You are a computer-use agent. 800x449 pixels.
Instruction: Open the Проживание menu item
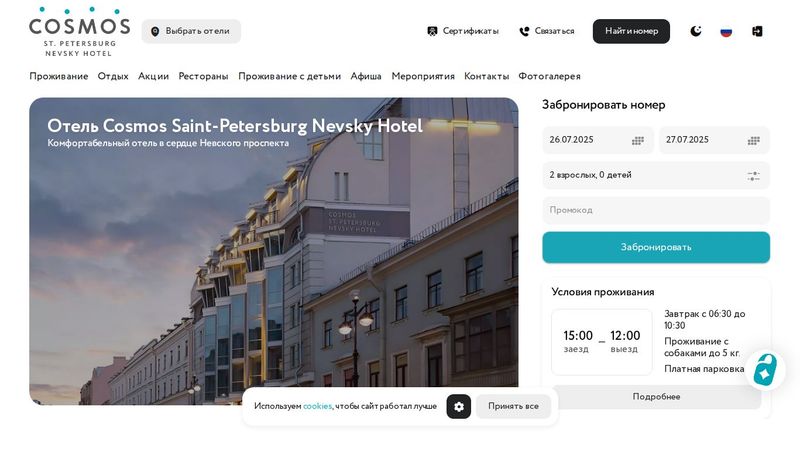tap(59, 76)
